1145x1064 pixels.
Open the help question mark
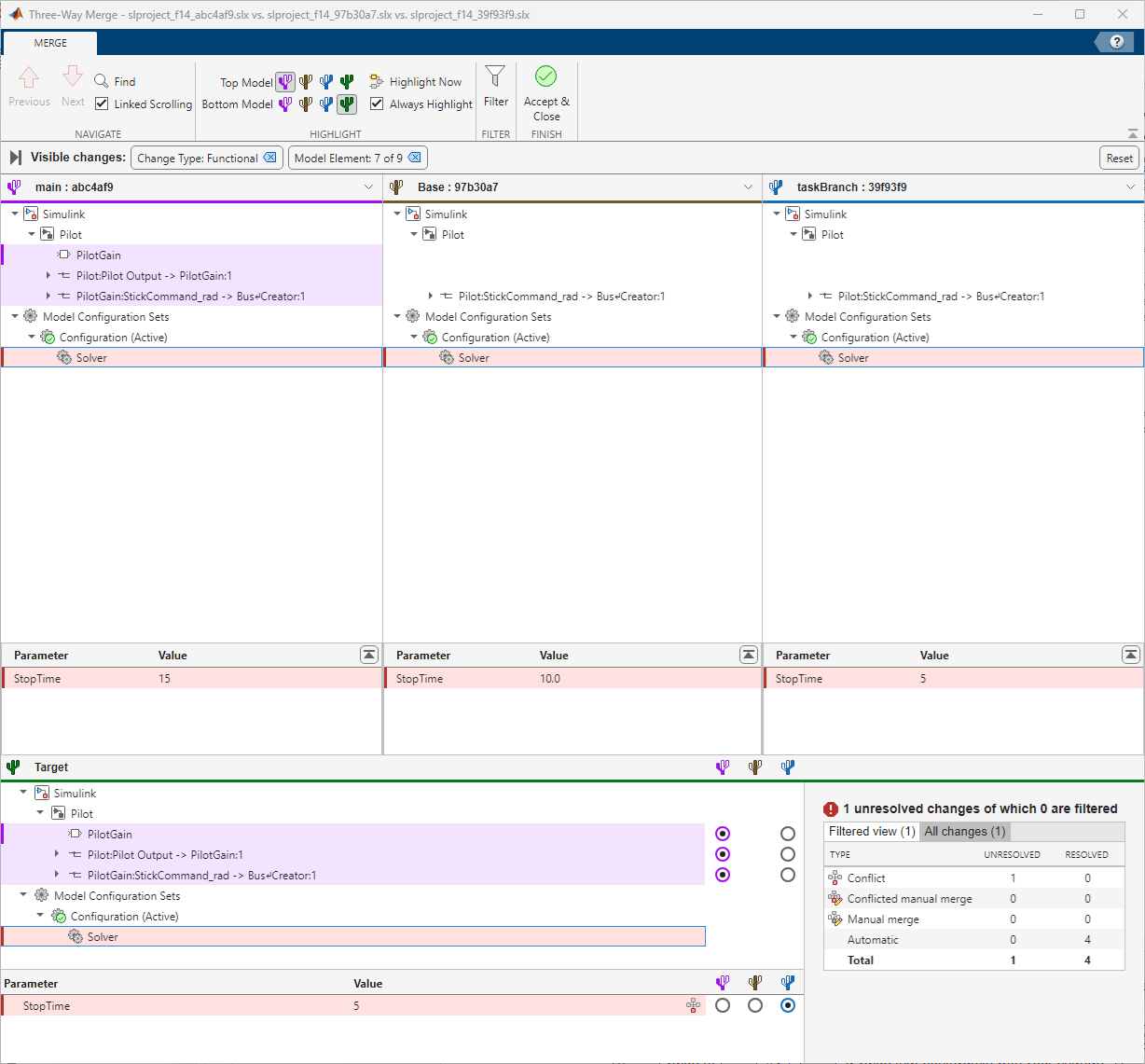click(x=1116, y=42)
